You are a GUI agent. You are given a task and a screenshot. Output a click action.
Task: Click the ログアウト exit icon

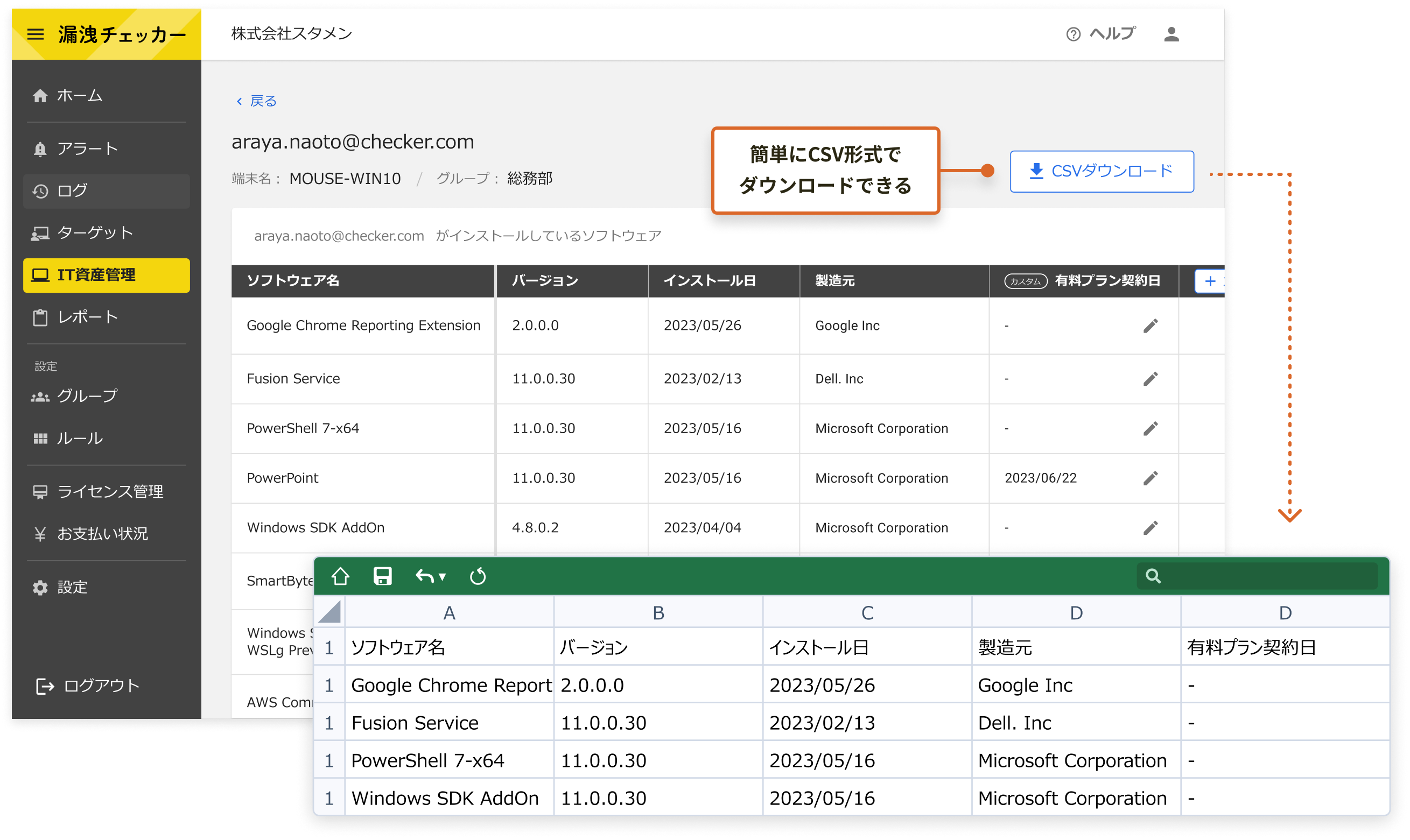click(45, 686)
